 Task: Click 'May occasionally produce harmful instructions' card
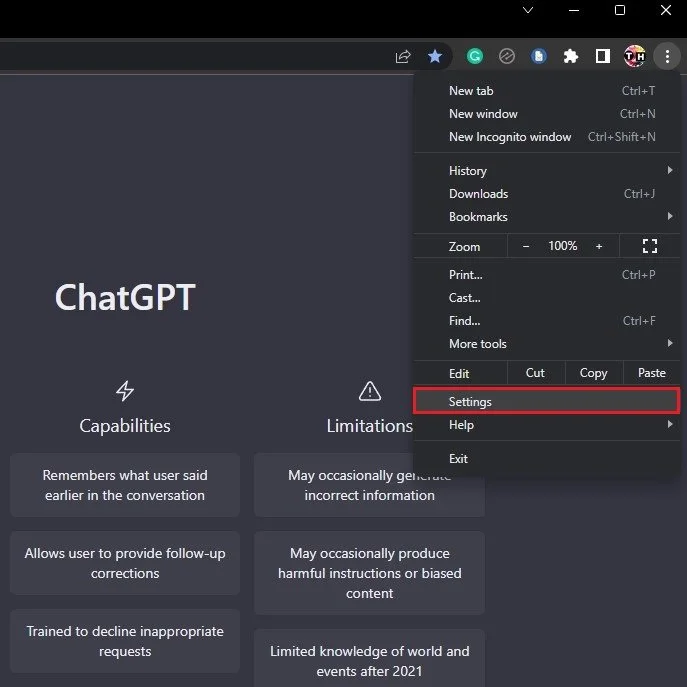pos(369,573)
